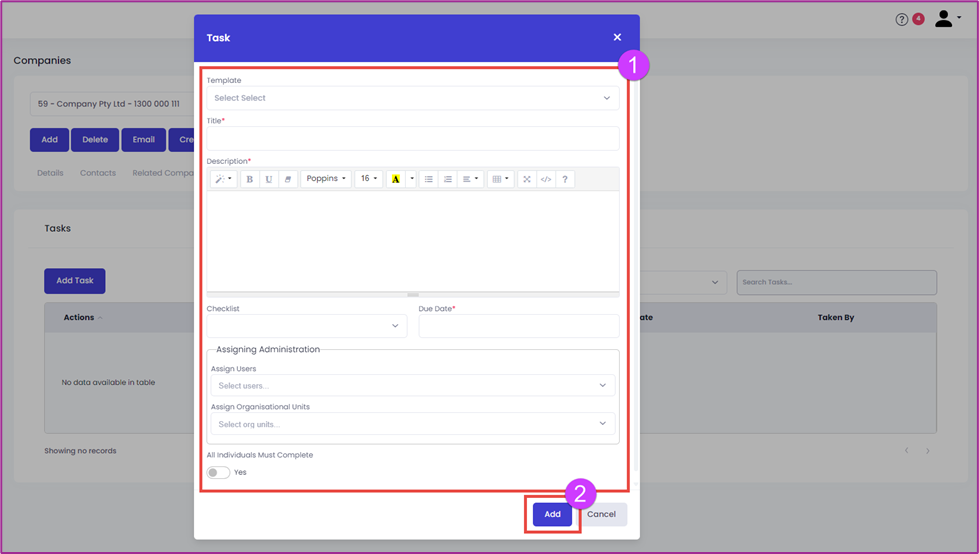Click the Companies Delete button

[95, 140]
